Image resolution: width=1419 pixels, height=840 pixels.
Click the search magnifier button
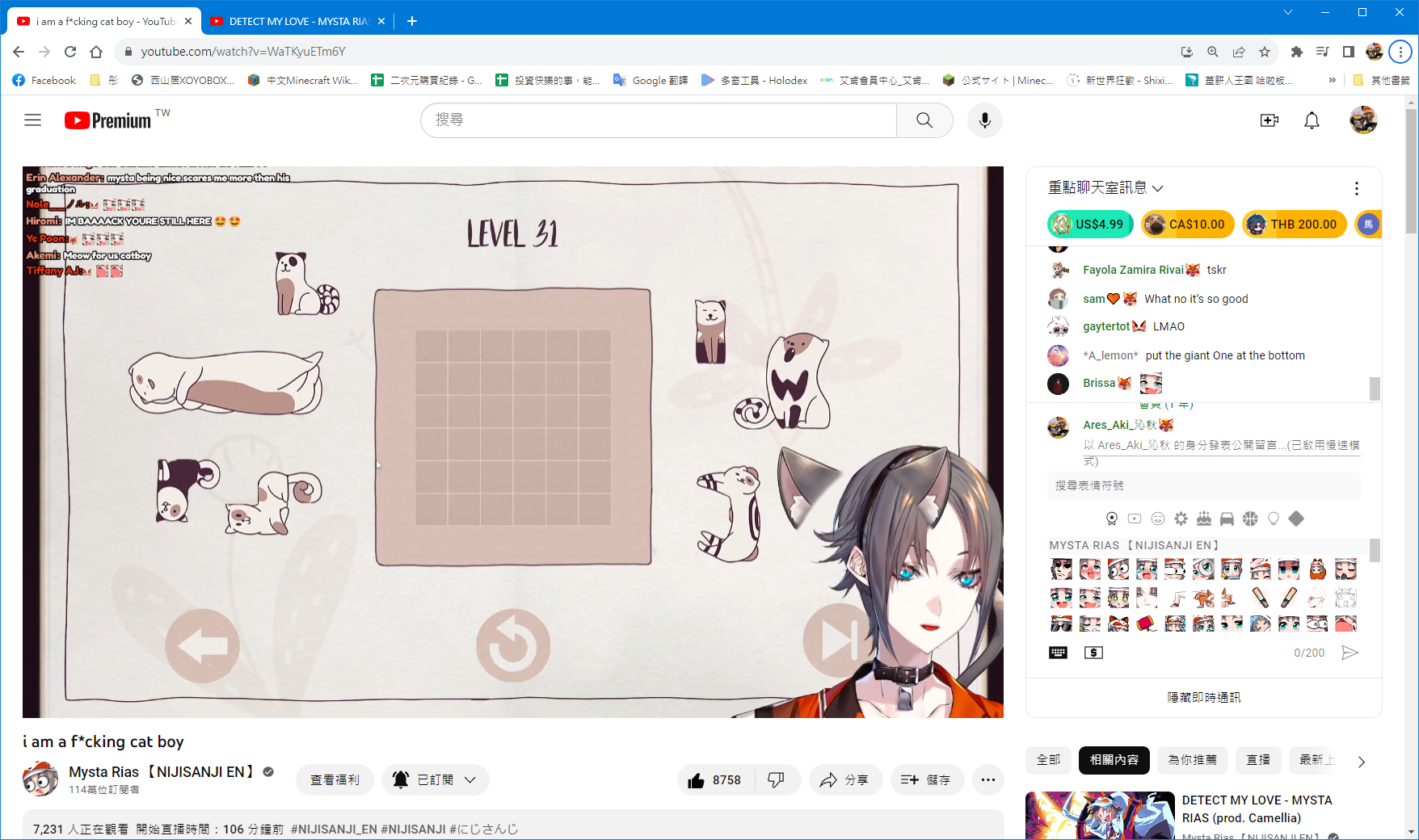(924, 120)
